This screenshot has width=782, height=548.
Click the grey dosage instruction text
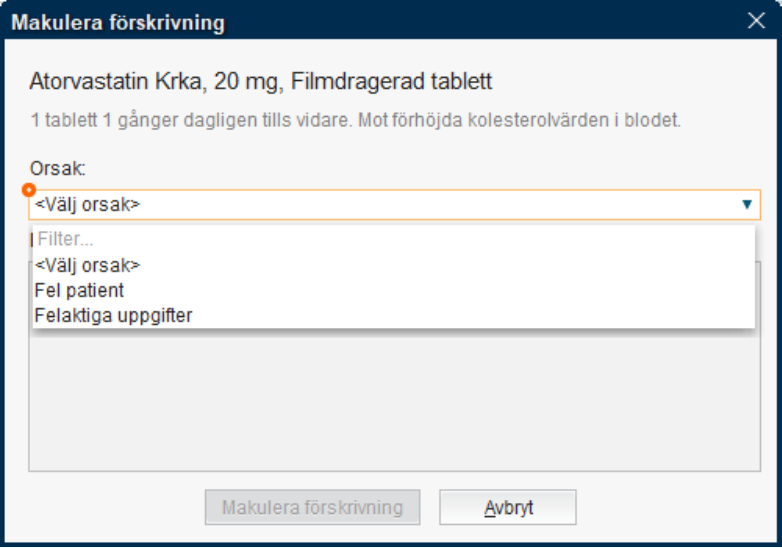[355, 120]
